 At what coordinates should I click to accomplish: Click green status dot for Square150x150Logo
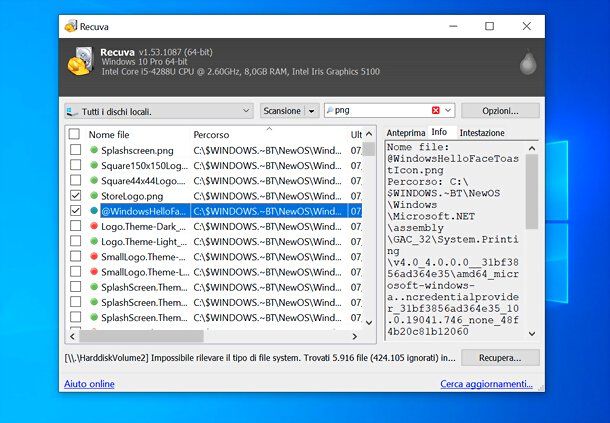click(x=94, y=165)
